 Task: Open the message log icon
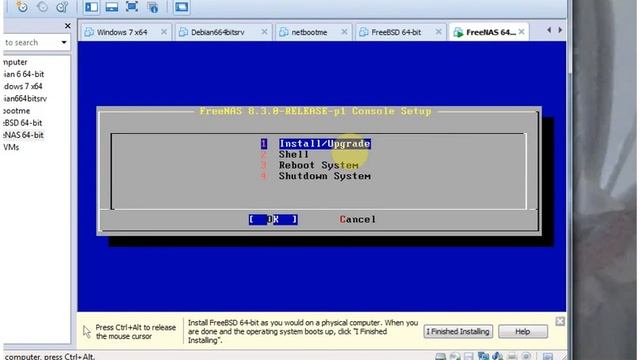[548, 357]
